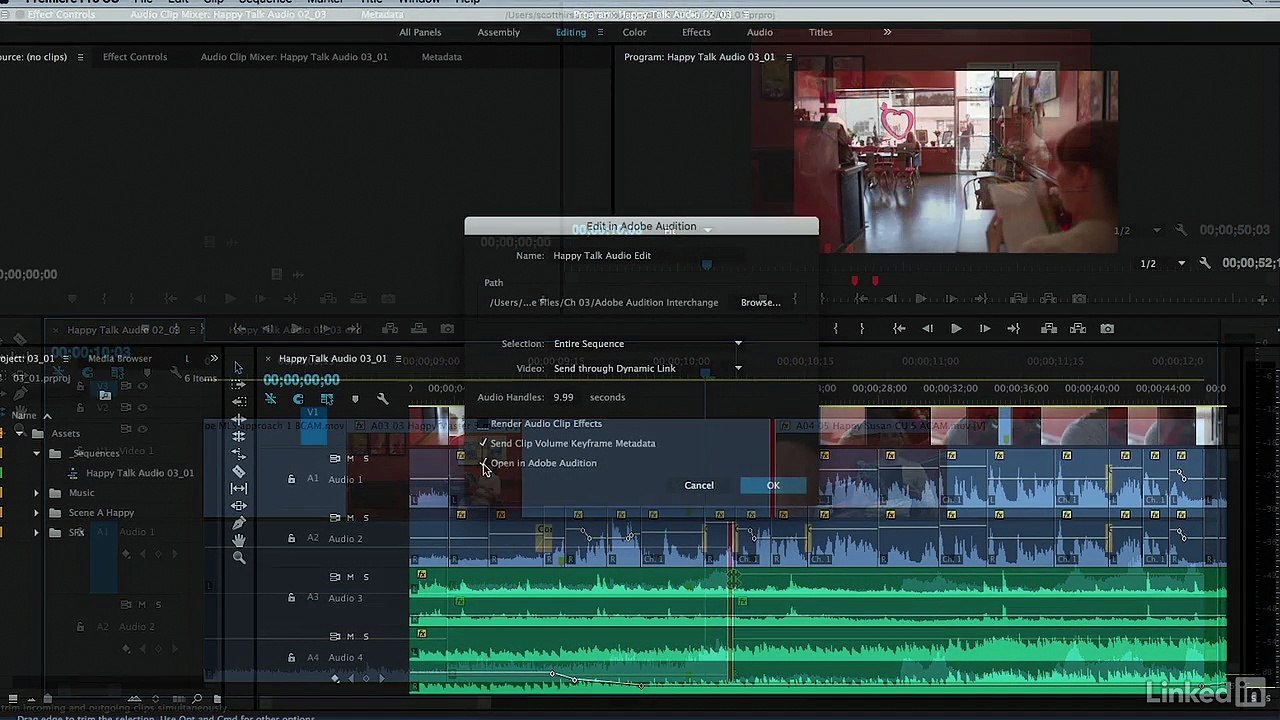Solo the Audio 2 track
The image size is (1280, 720).
[366, 517]
